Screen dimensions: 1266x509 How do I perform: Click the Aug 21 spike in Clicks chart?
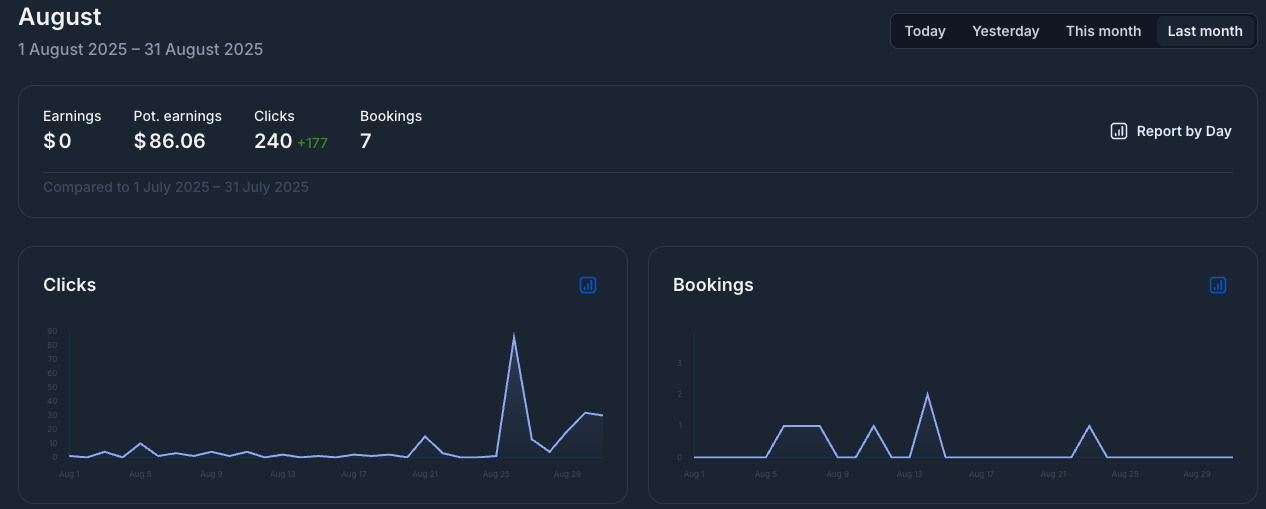pyautogui.click(x=425, y=436)
